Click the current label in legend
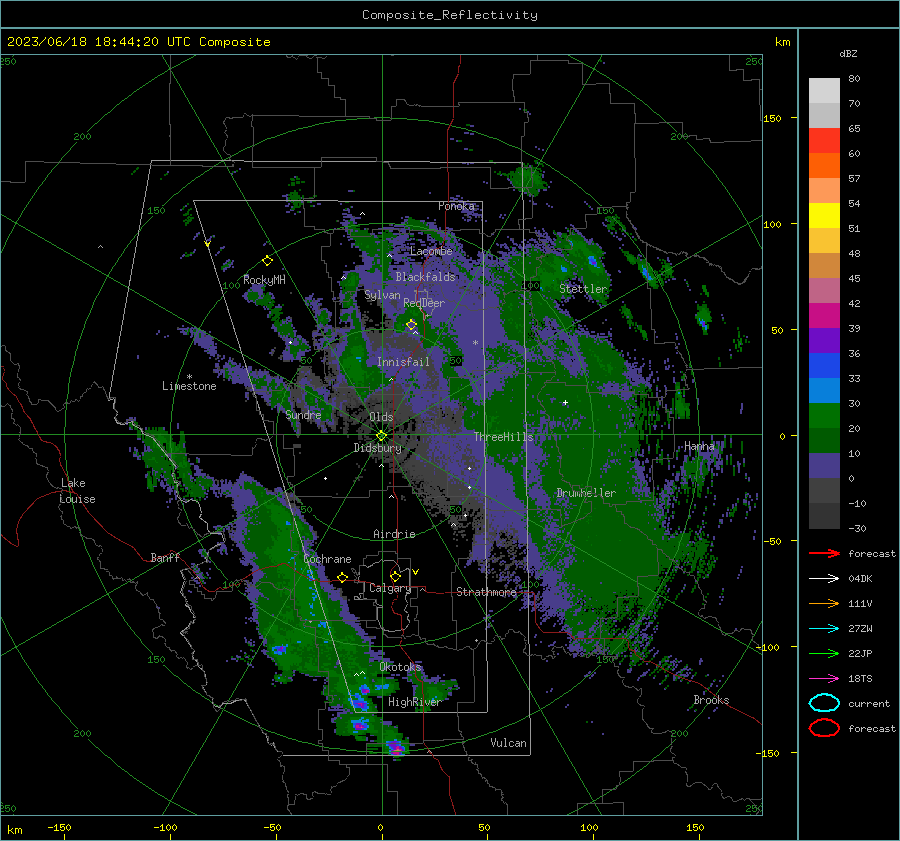Viewport: 900px width, 841px height. [869, 704]
